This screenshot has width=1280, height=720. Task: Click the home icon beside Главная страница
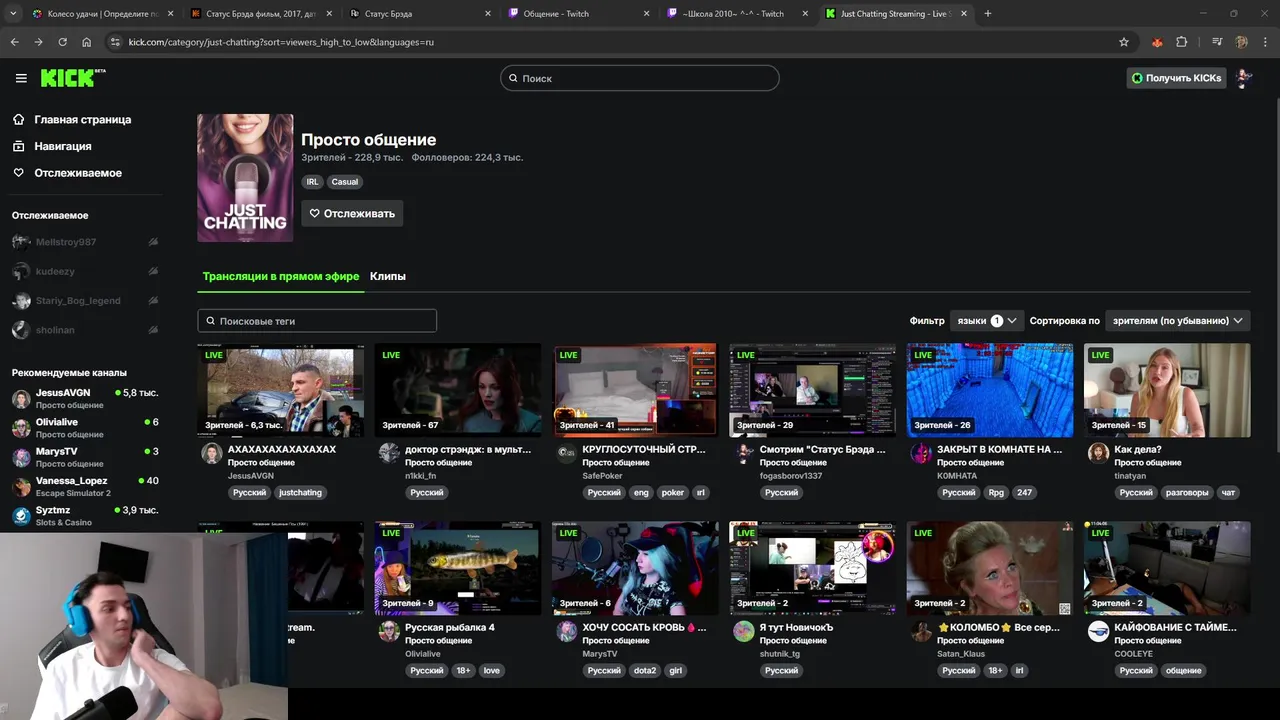pos(19,119)
